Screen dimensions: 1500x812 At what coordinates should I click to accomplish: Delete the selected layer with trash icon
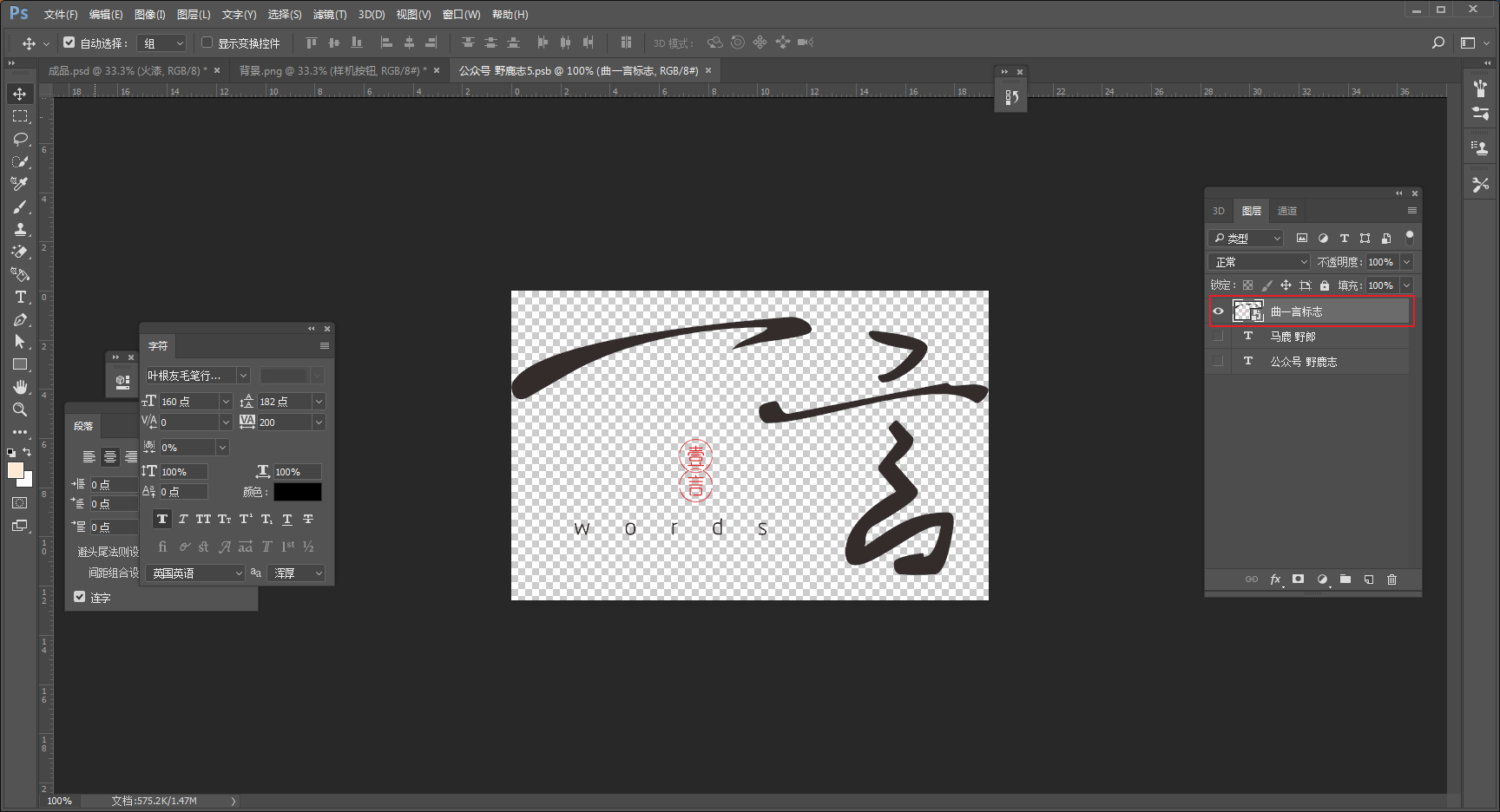(1392, 580)
